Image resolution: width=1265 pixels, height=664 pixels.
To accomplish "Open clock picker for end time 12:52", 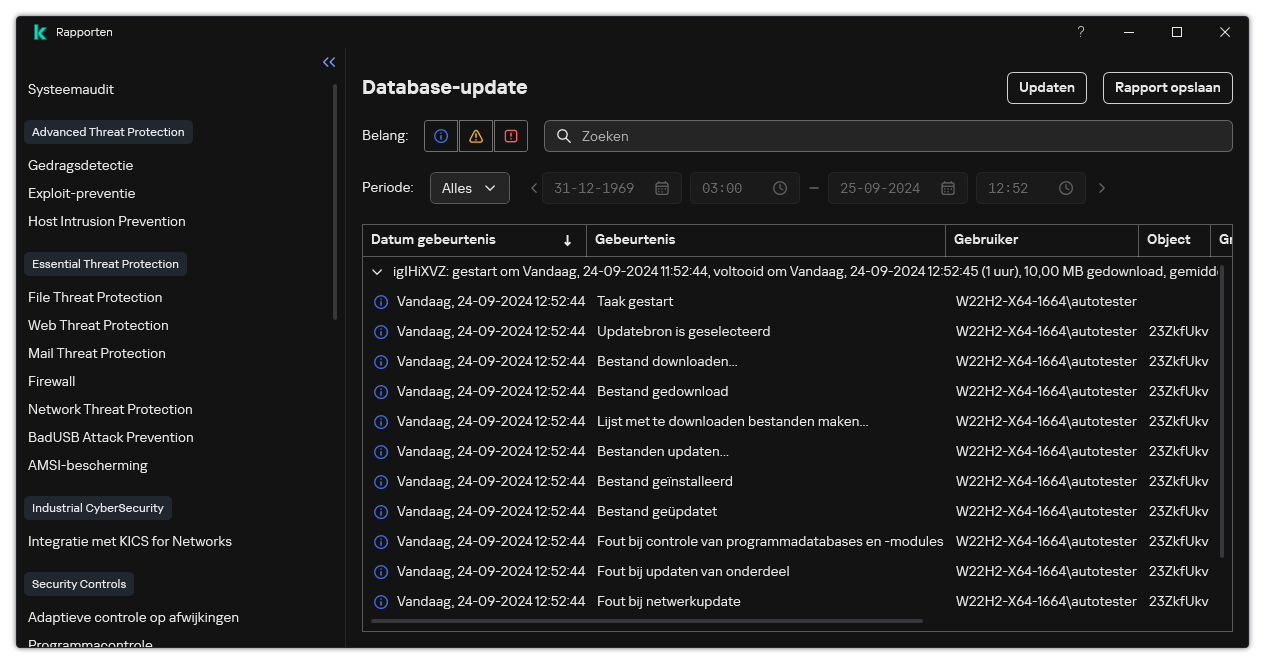I will coord(1066,188).
